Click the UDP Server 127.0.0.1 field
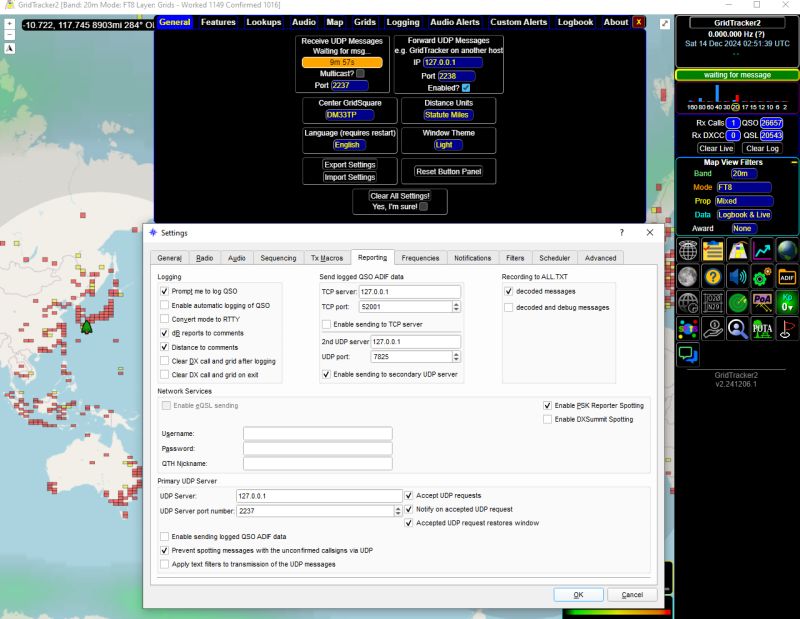800x619 pixels. [319, 496]
